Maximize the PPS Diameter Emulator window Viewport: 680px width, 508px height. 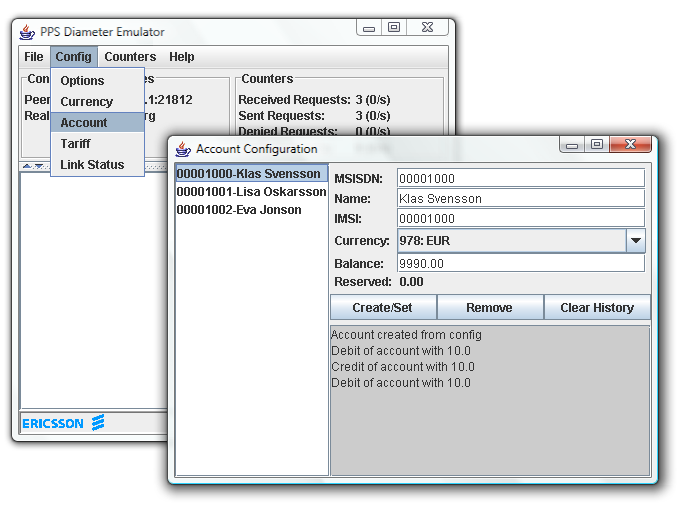tap(394, 28)
